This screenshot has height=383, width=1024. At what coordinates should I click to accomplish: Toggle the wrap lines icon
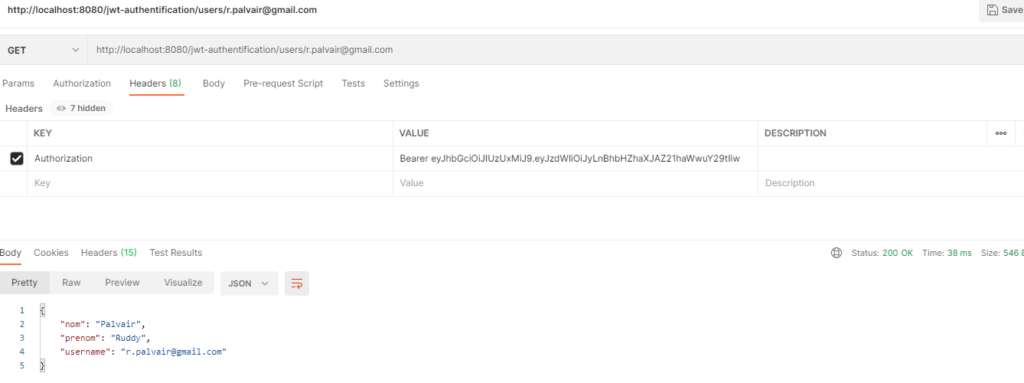click(297, 284)
